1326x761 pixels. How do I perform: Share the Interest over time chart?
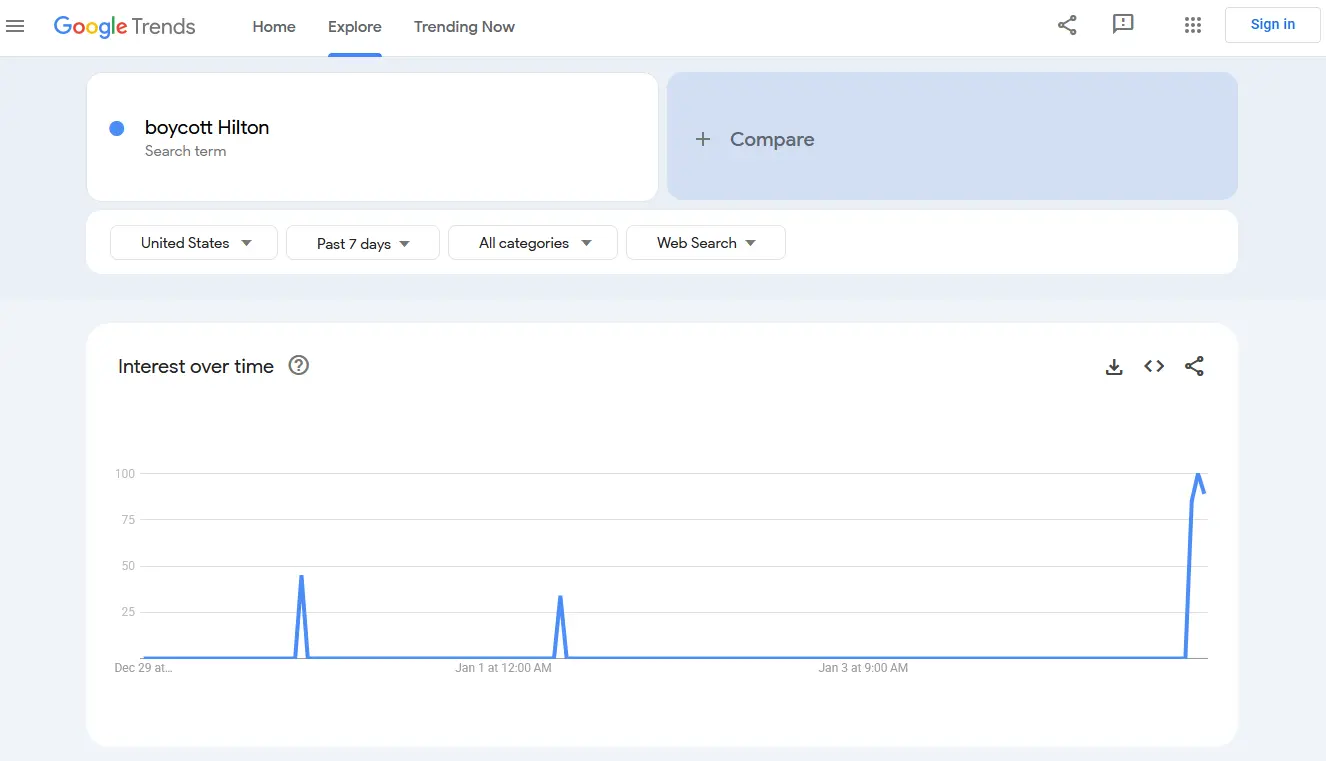click(1194, 367)
